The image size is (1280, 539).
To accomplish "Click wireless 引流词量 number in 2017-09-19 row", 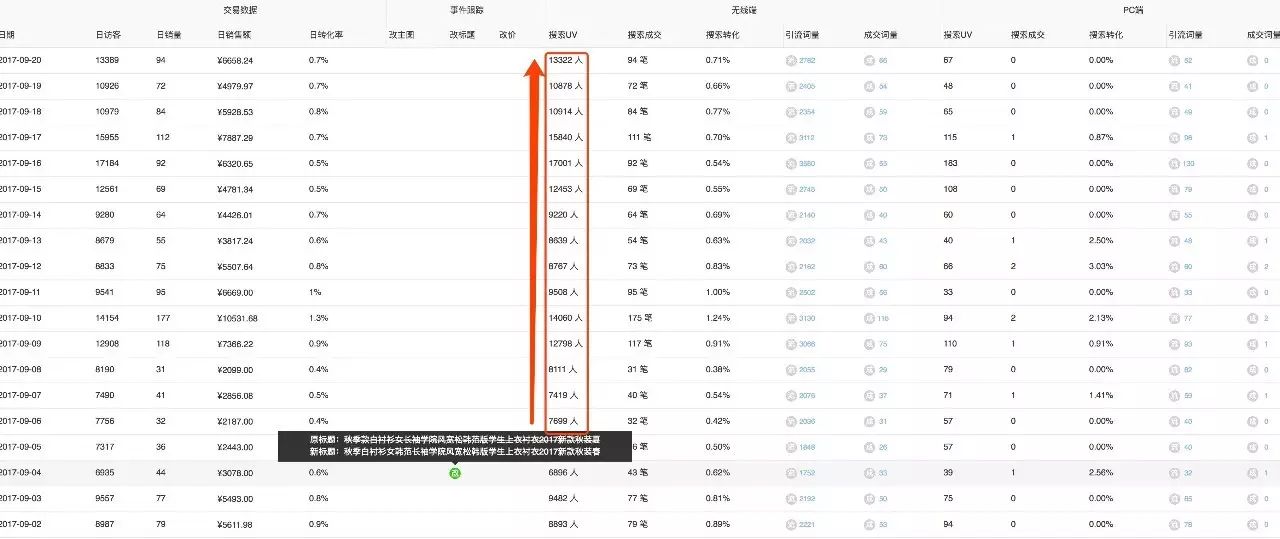I will (x=808, y=86).
